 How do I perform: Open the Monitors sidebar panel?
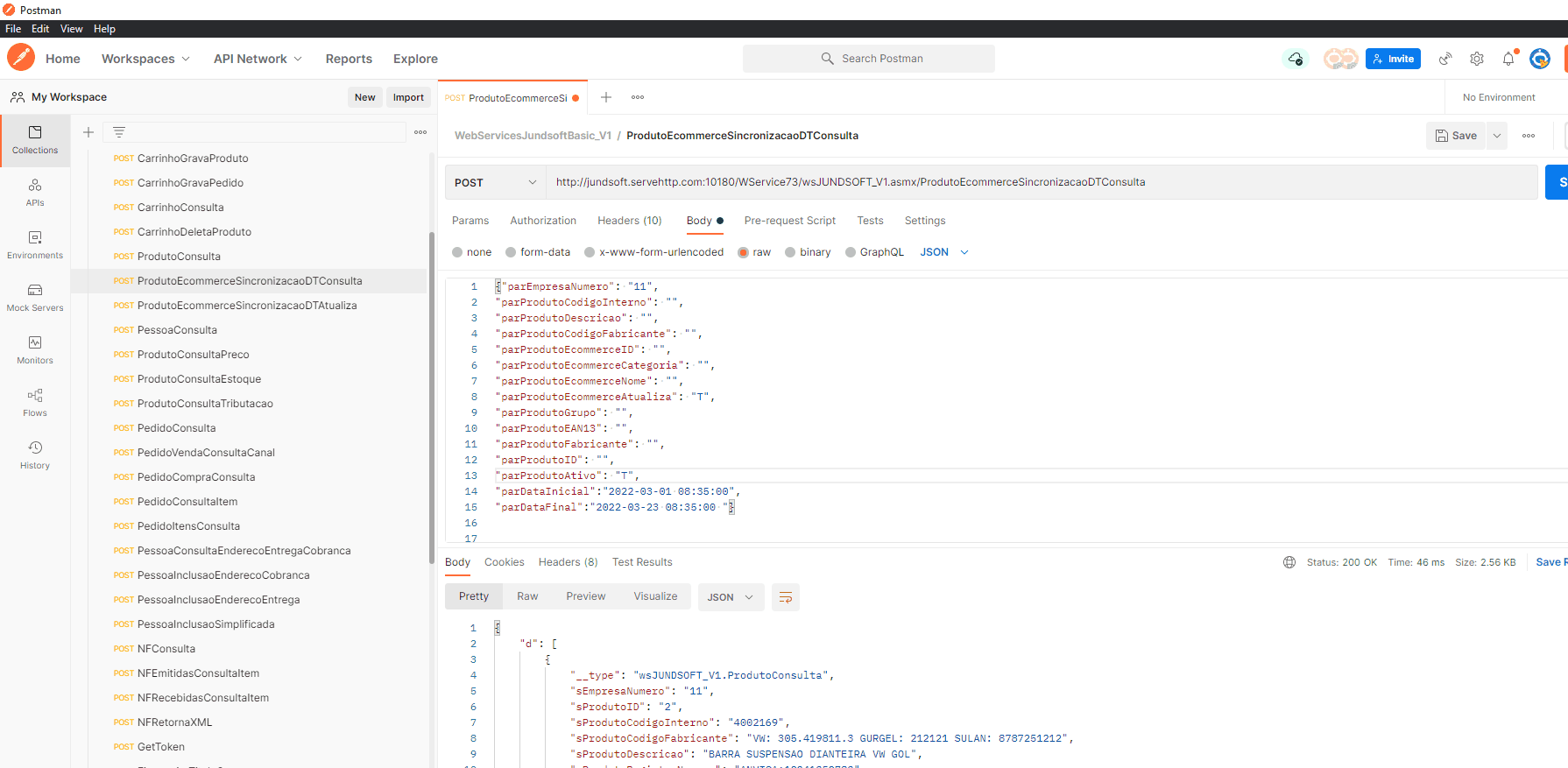click(x=35, y=350)
